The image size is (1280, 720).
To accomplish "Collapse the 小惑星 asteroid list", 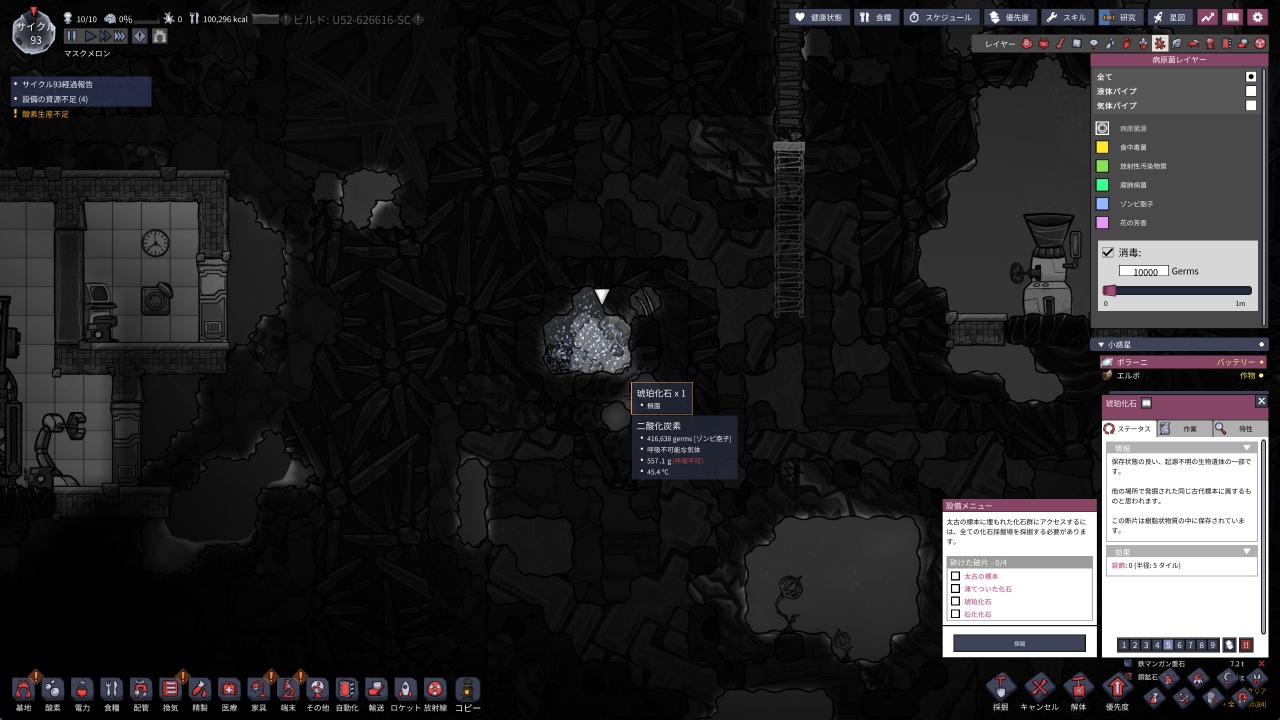I will 1101,345.
